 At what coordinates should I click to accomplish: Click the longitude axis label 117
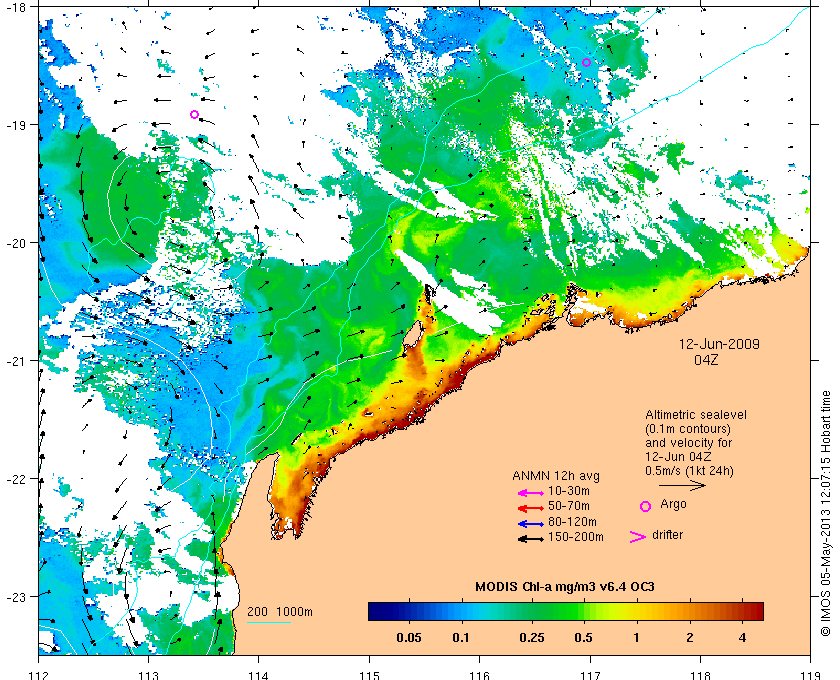590,675
